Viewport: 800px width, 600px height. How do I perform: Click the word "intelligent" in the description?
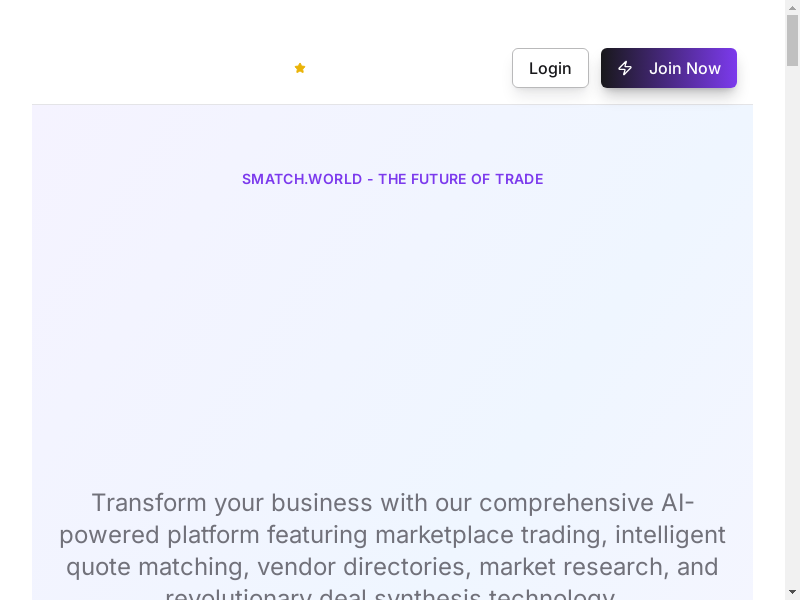(670, 534)
